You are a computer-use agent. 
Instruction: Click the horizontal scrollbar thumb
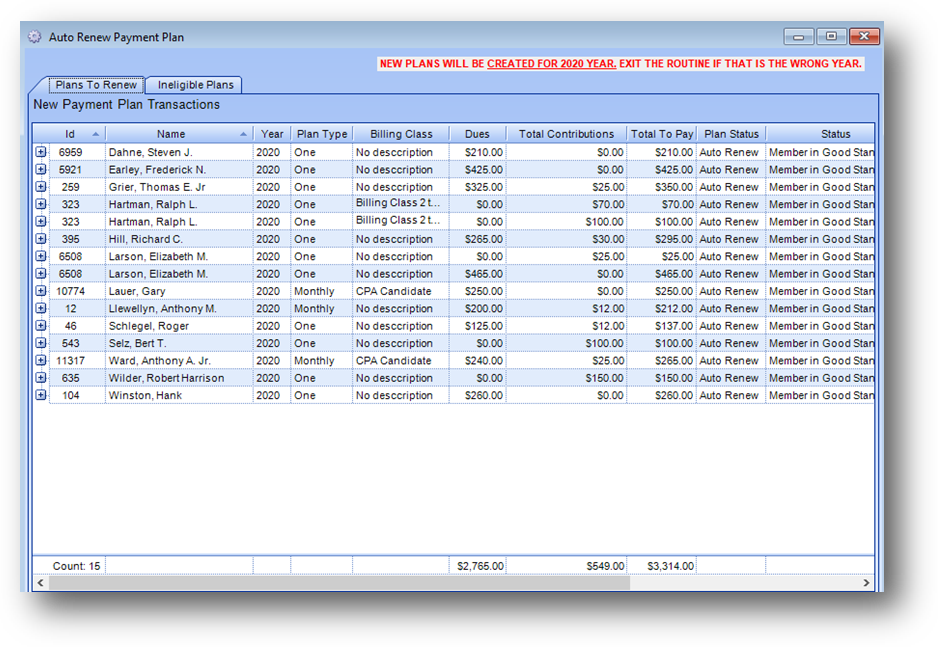(x=339, y=582)
